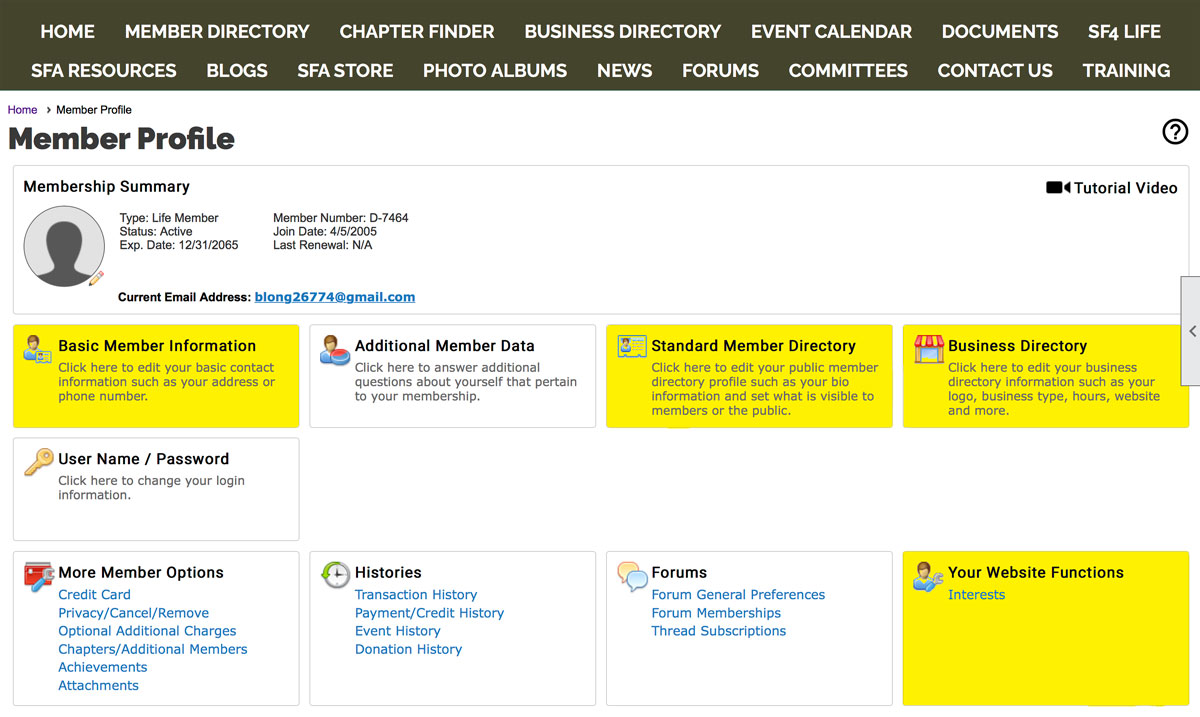Open the NEWS menu item
The width and height of the screenshot is (1200, 717).
[625, 71]
